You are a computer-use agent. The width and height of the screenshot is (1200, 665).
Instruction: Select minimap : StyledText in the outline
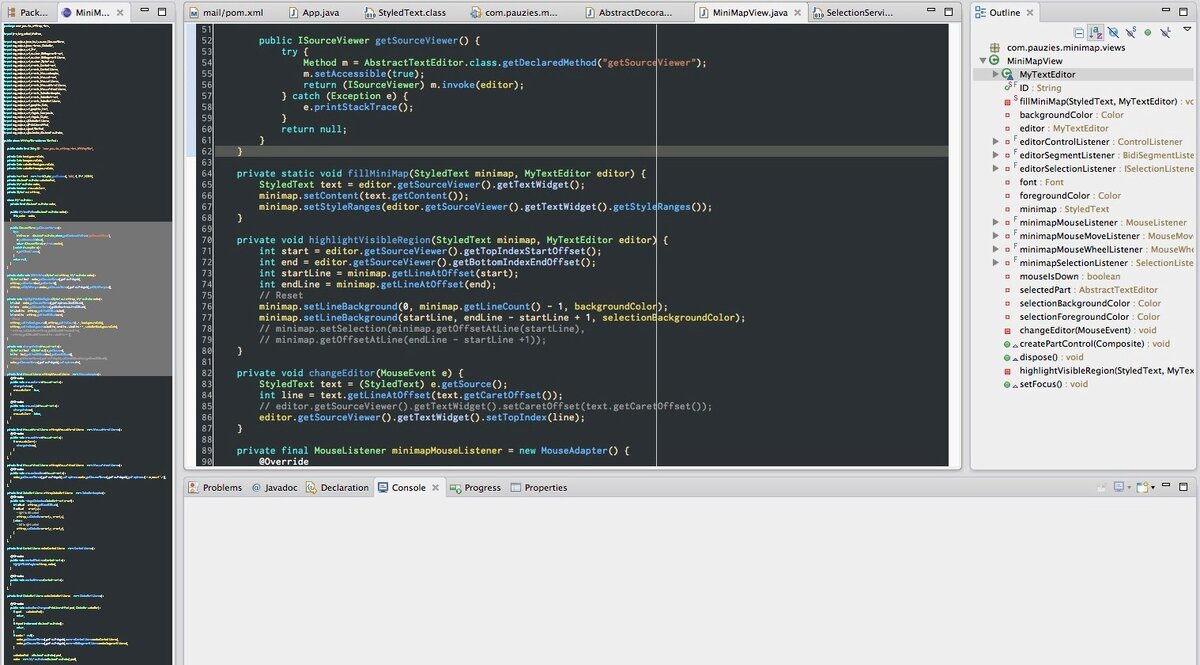pos(1064,209)
